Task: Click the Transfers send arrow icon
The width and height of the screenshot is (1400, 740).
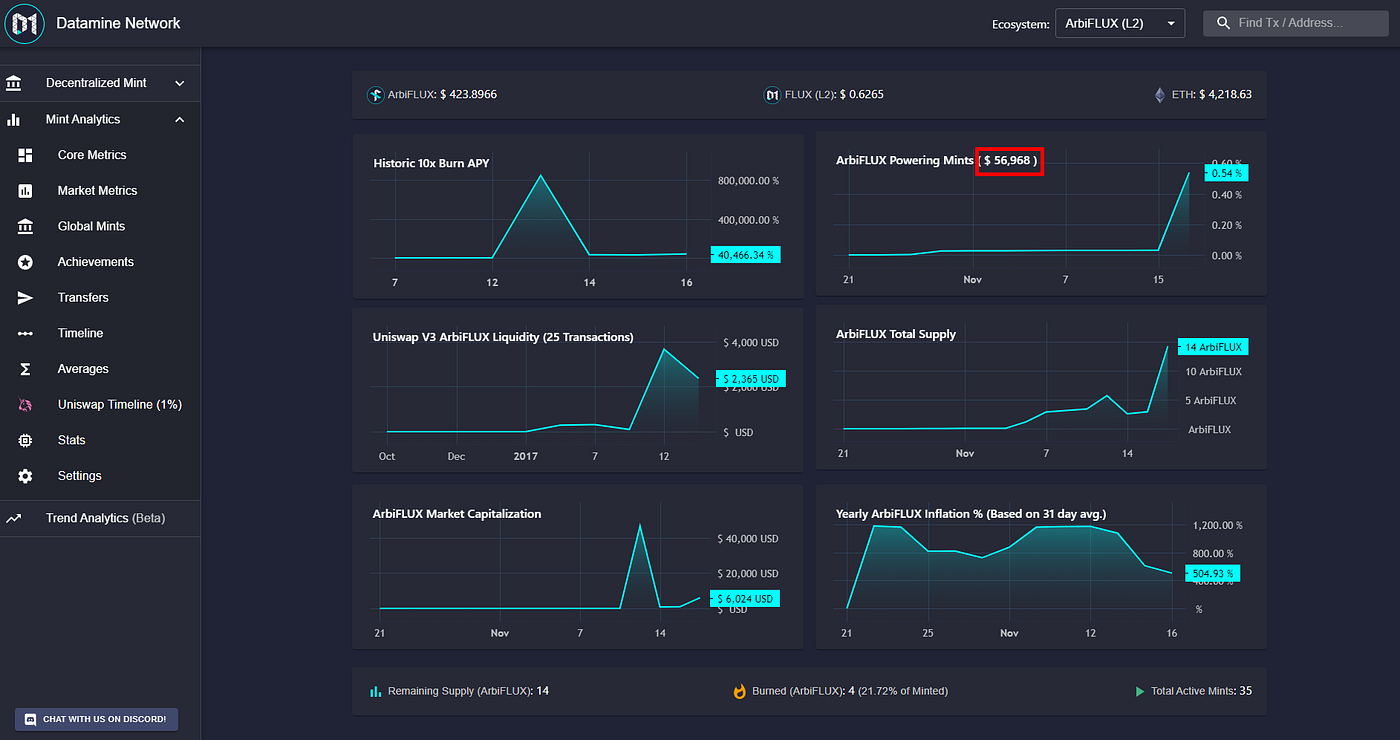Action: 25,298
